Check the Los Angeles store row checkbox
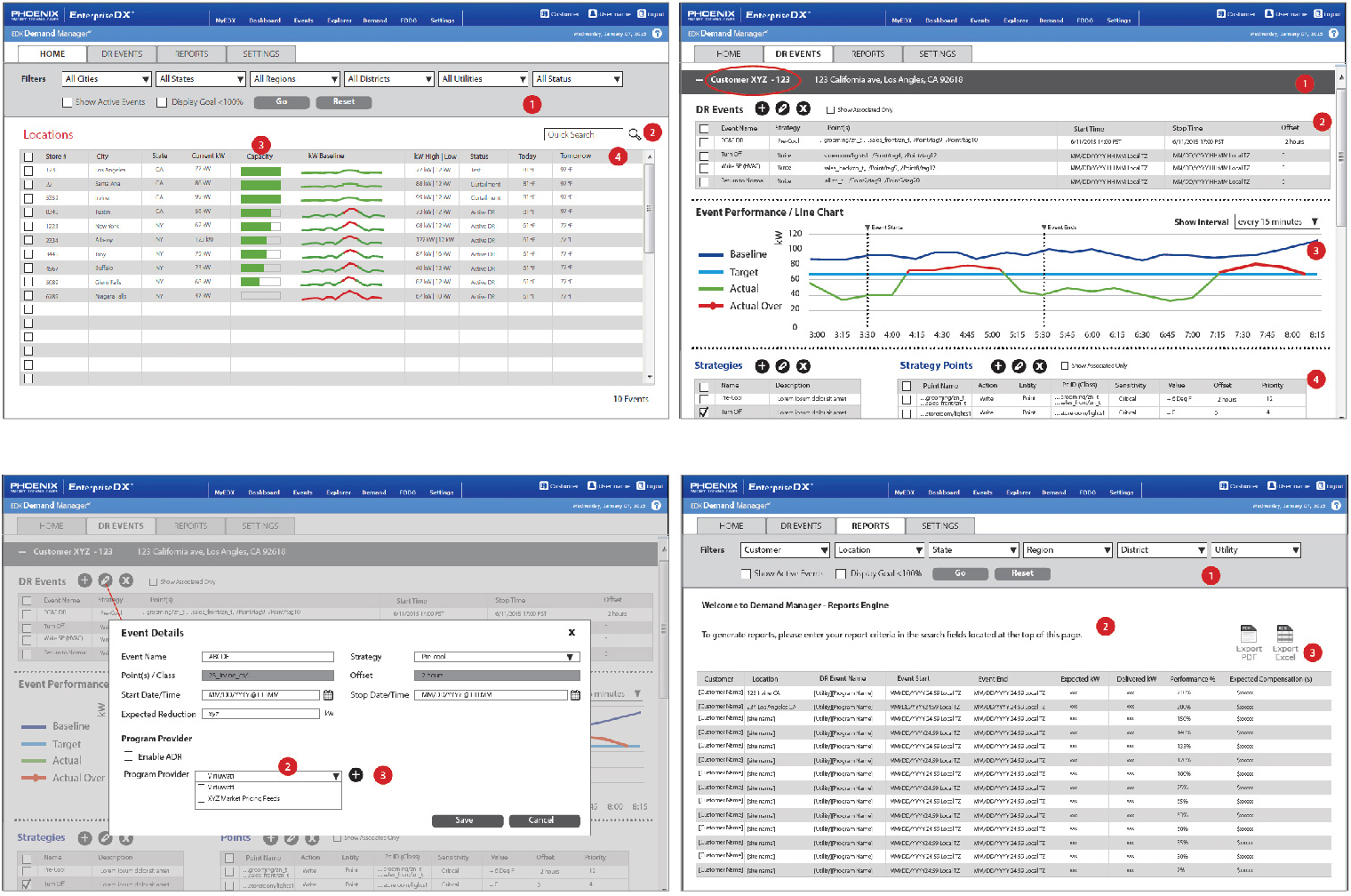The image size is (1351, 896). pos(28,170)
